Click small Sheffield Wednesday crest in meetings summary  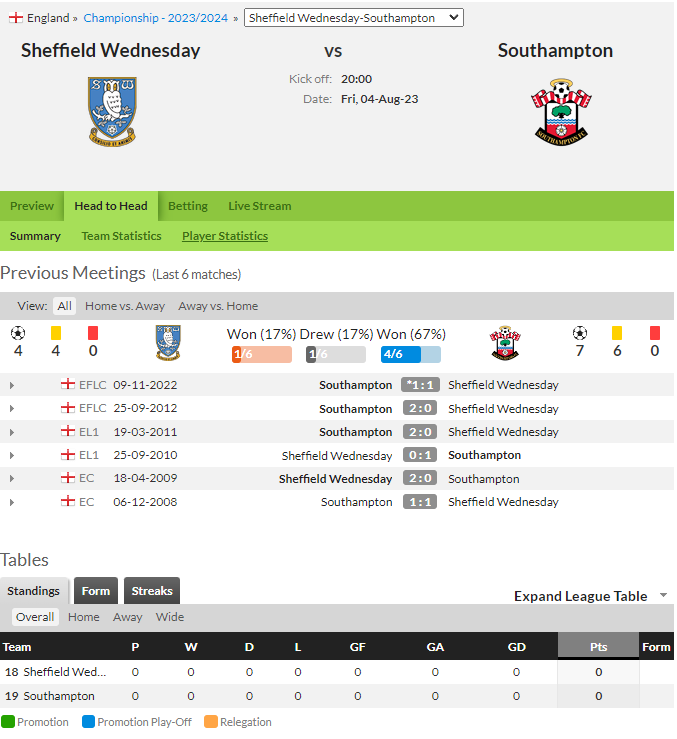(168, 343)
